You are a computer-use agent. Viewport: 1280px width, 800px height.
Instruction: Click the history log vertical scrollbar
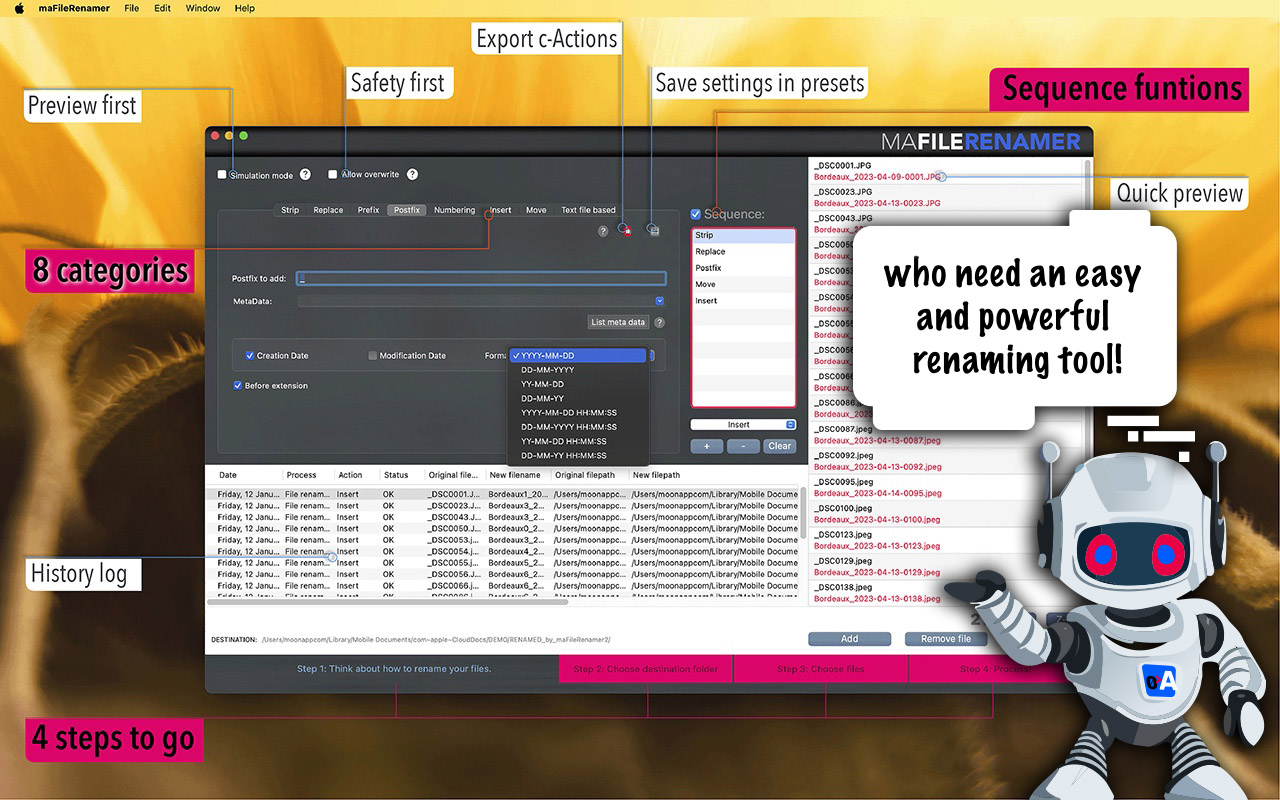[x=803, y=514]
